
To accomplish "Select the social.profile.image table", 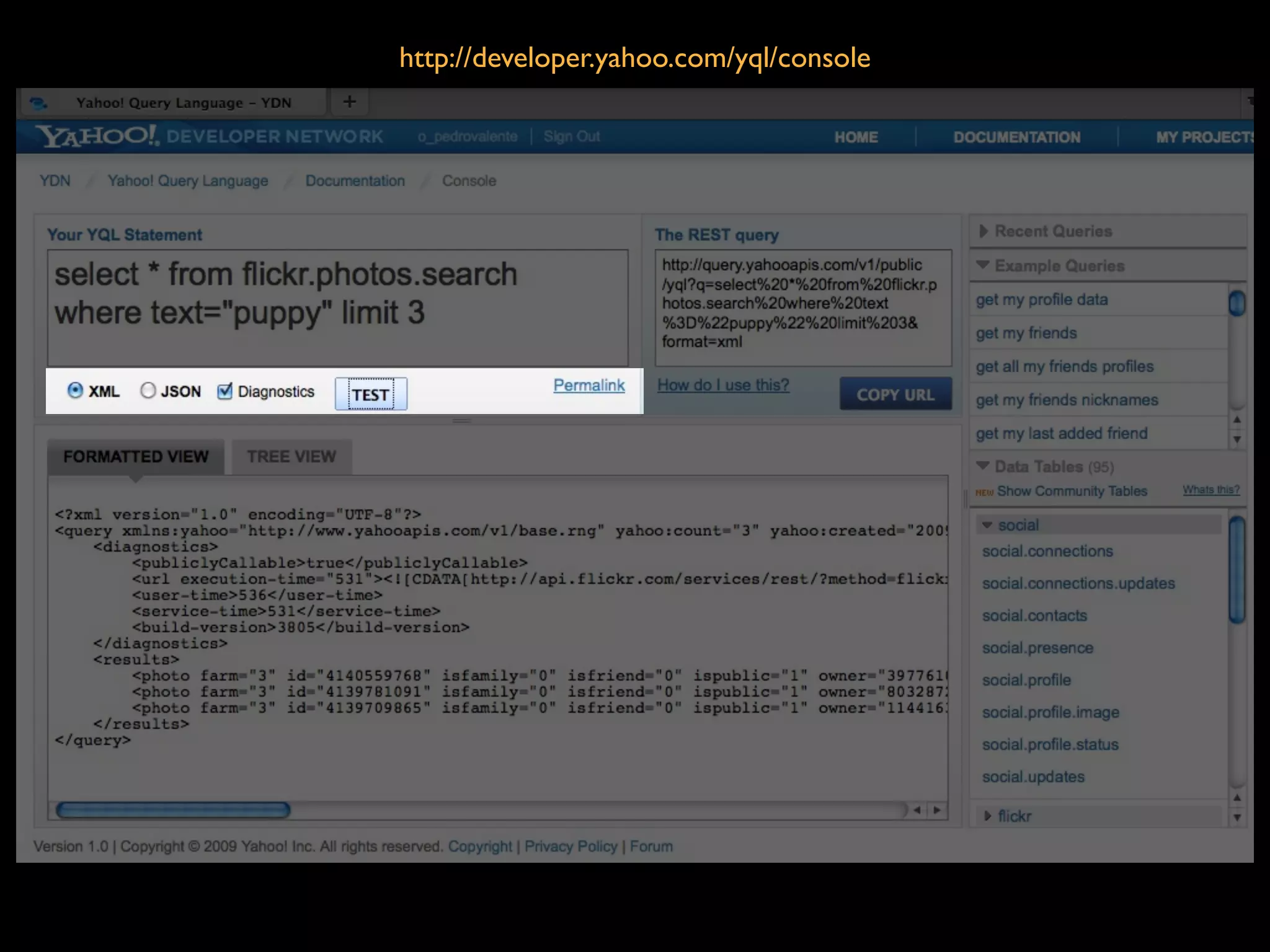I will pos(1050,712).
